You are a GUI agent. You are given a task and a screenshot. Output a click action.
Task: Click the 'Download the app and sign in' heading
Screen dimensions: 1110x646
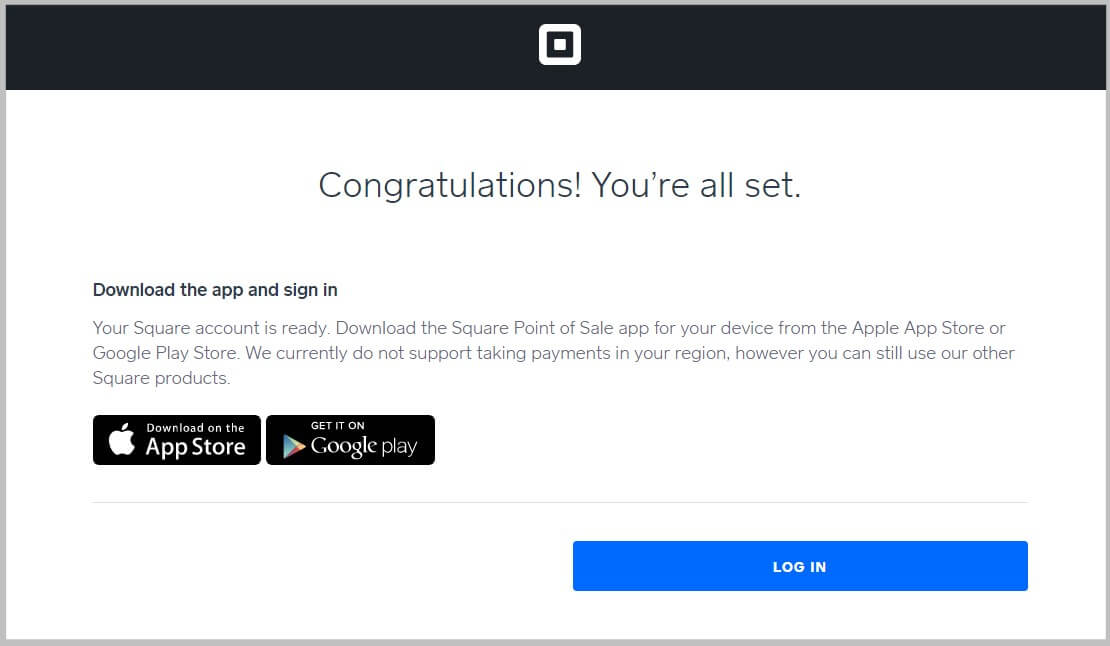pos(215,290)
